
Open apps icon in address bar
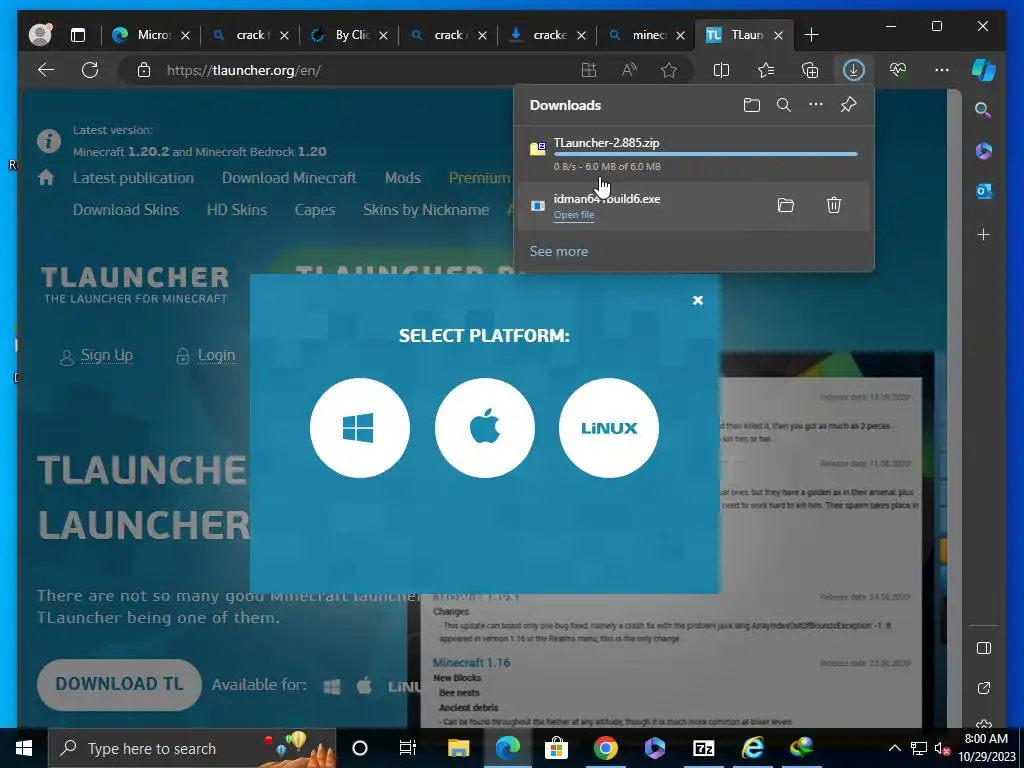click(589, 70)
